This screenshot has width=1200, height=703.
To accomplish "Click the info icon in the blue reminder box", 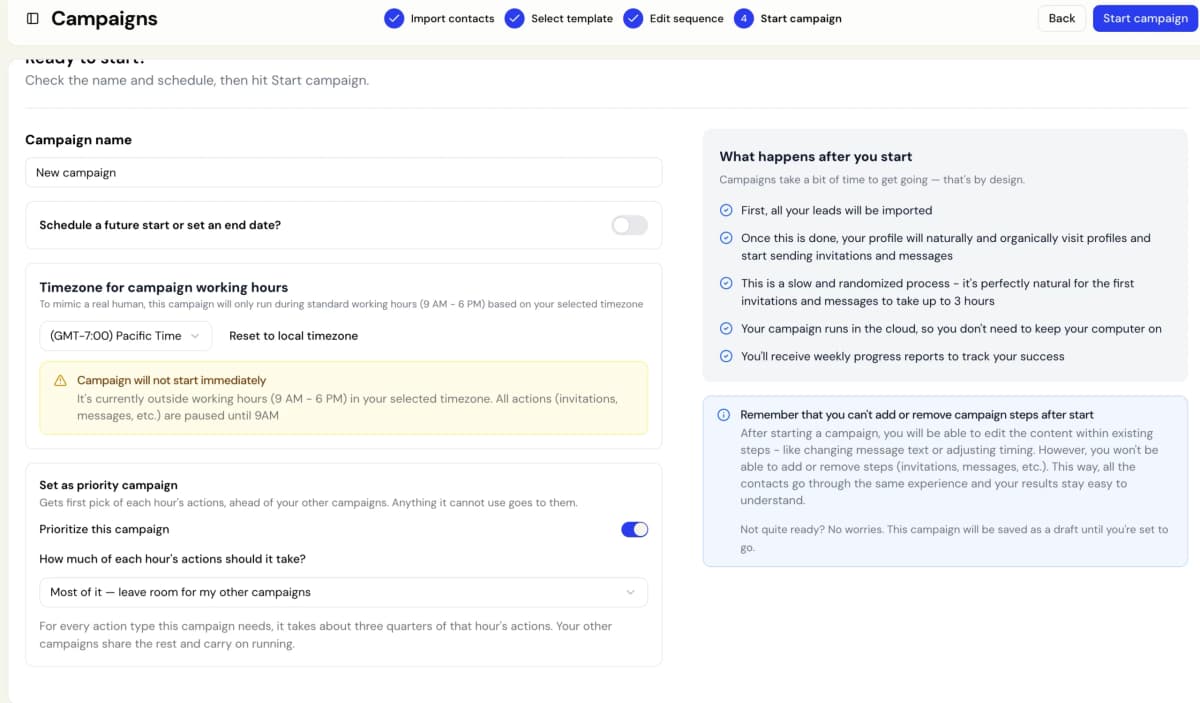I will 724,415.
